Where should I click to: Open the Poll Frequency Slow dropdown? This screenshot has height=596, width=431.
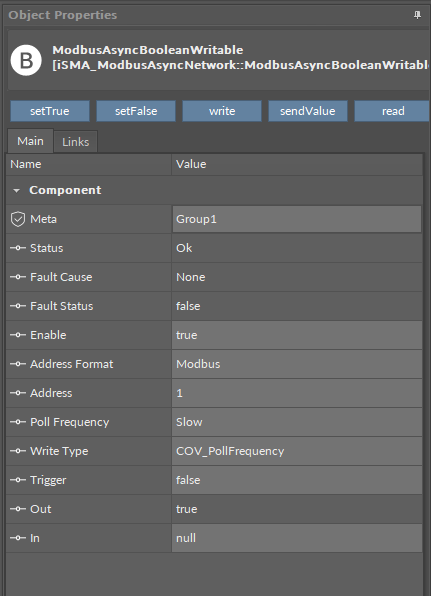297,422
